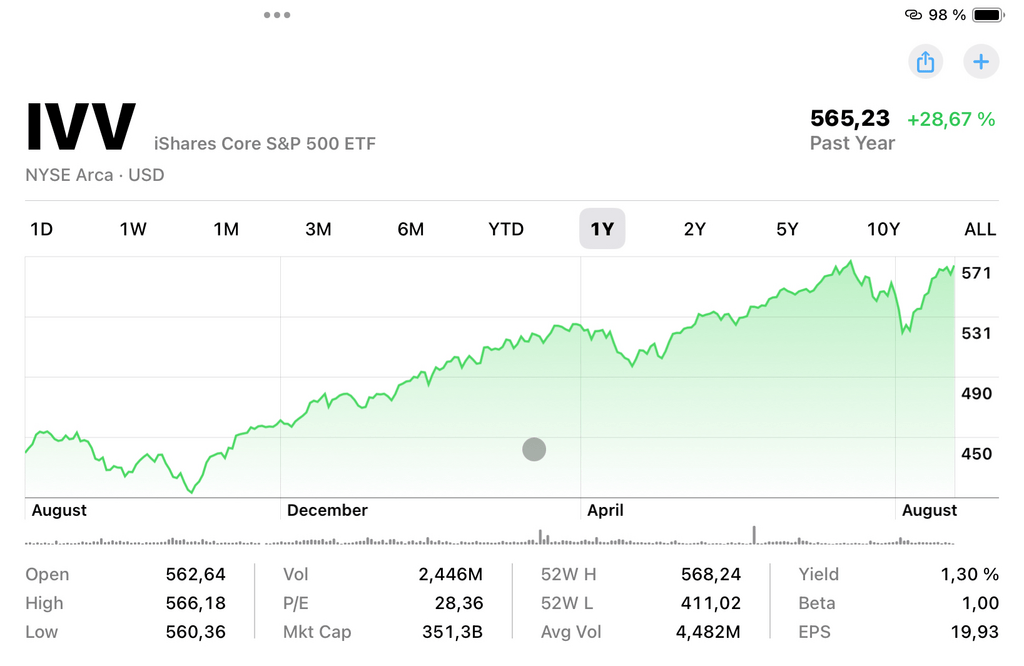Switch chart range to 1D
Image resolution: width=1024 pixels, height=666 pixels.
coord(41,229)
